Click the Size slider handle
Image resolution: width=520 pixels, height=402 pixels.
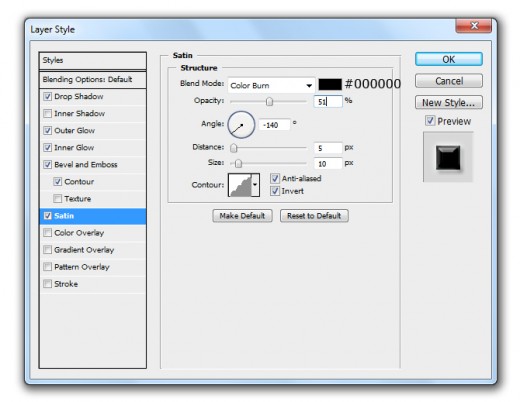pos(238,163)
